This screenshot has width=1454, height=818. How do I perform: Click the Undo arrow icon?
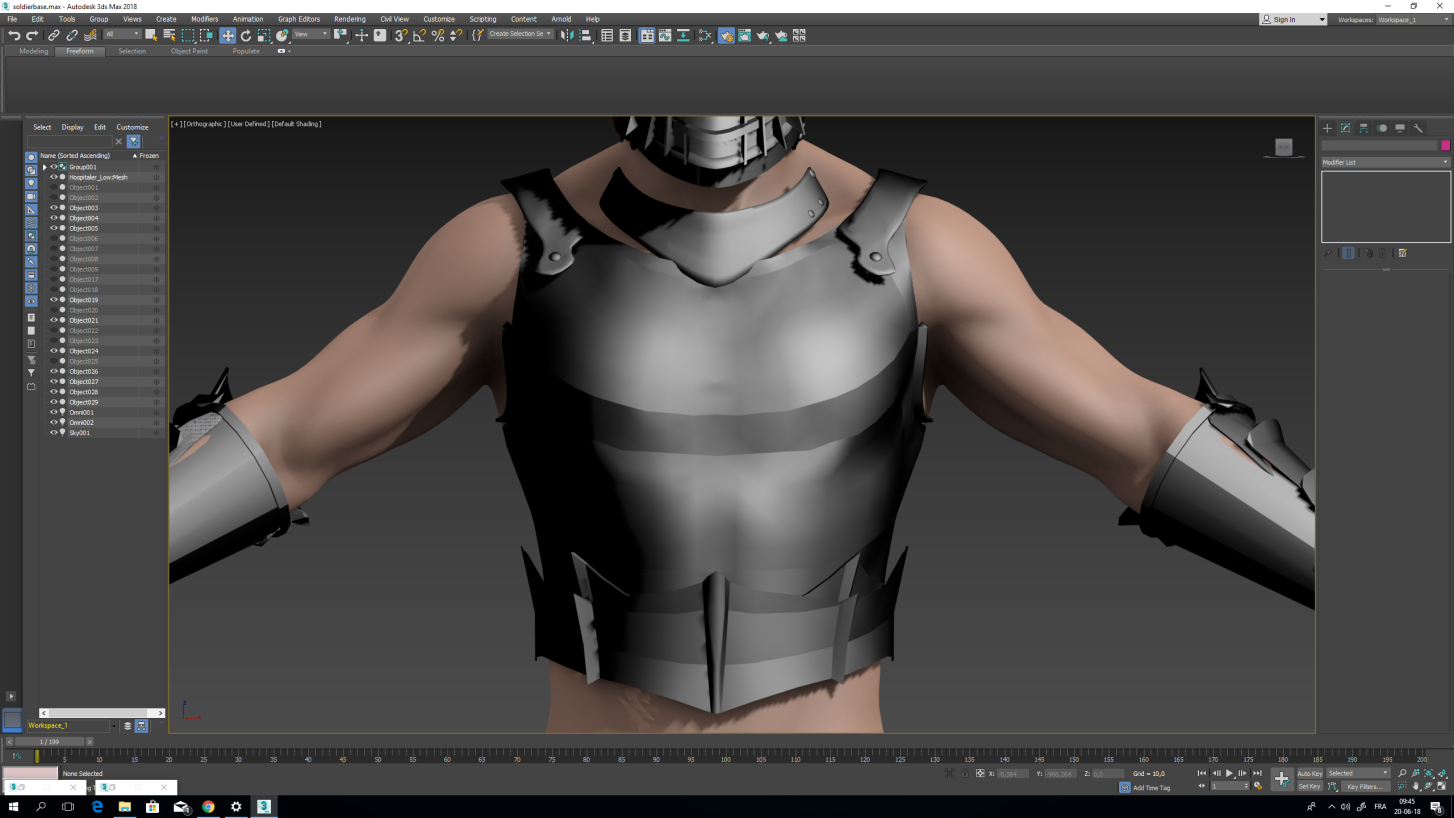coord(14,35)
